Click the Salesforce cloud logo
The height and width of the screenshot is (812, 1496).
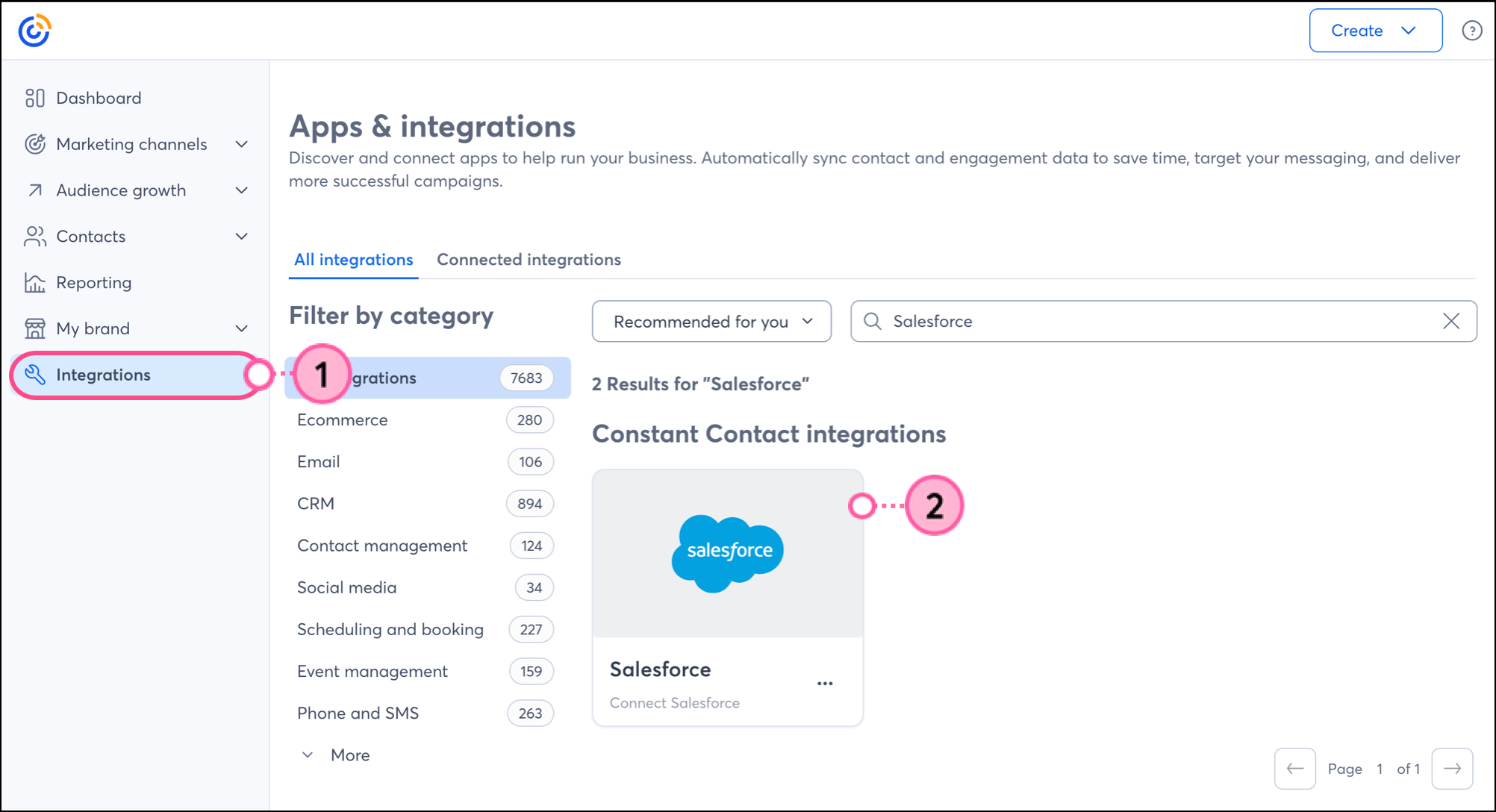[728, 553]
